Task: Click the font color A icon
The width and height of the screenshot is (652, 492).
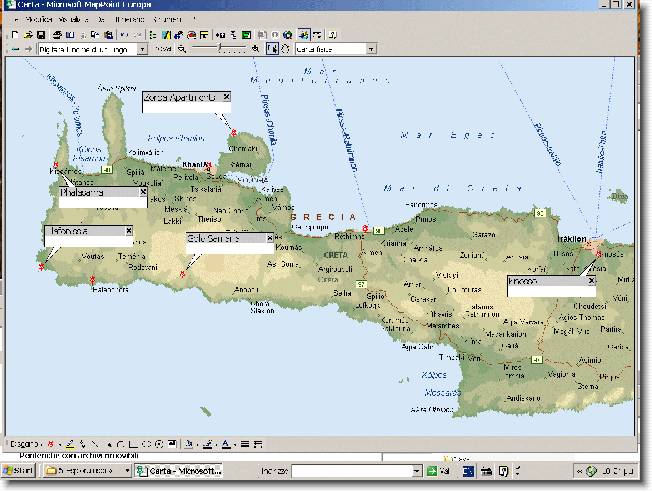Action: [x=226, y=444]
